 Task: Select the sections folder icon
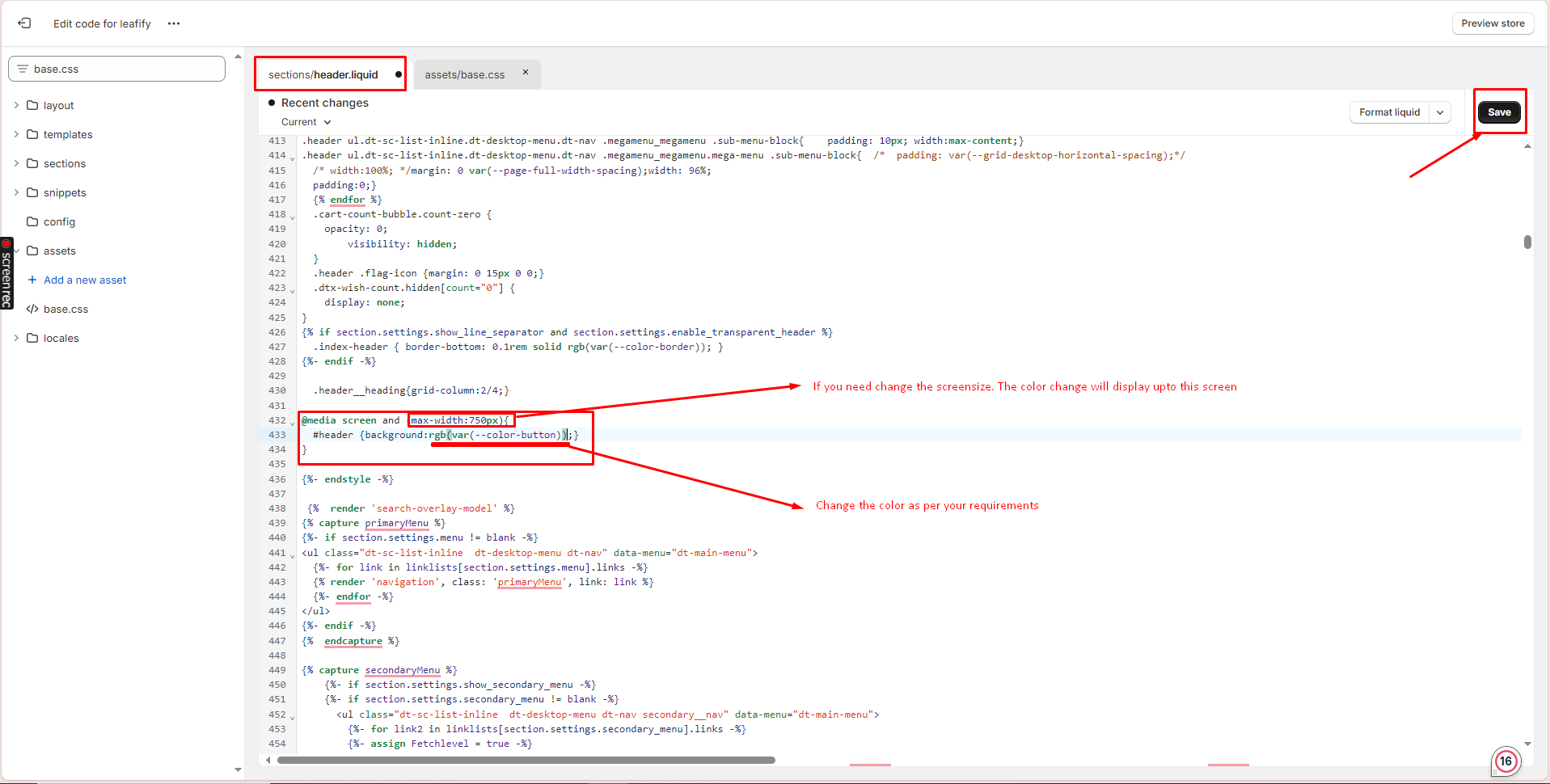point(32,163)
